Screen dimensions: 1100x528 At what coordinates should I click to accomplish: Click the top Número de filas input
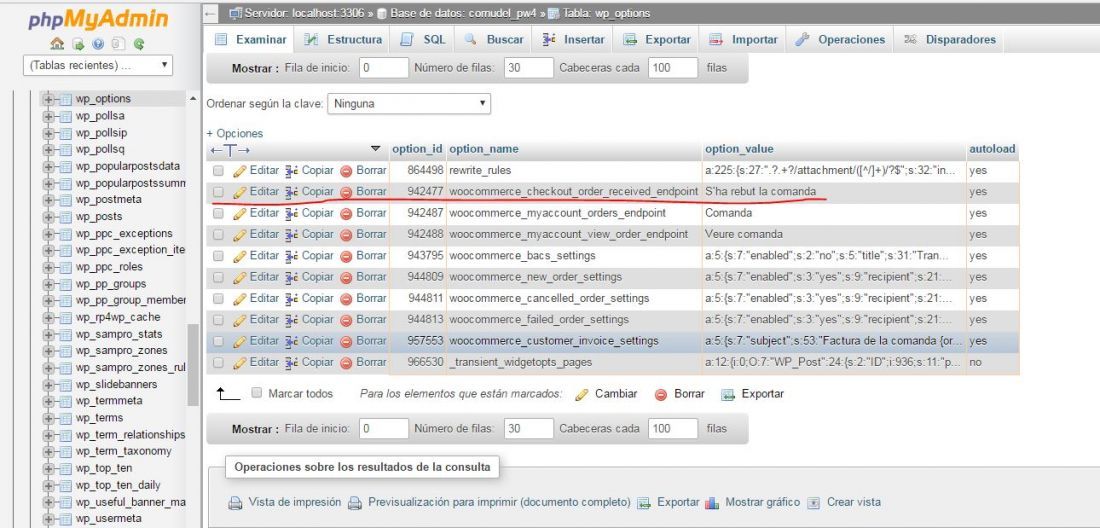pos(529,68)
